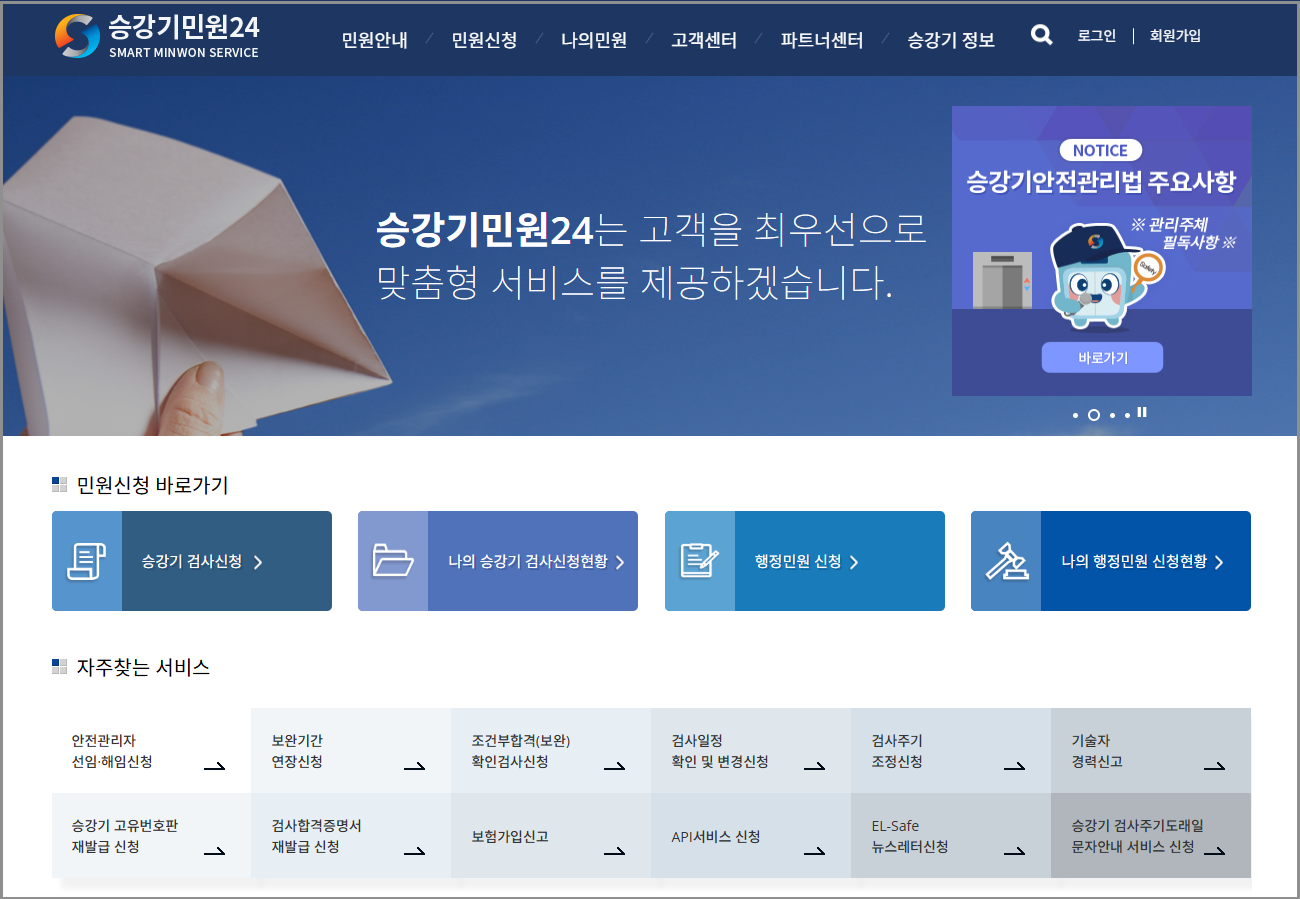The height and width of the screenshot is (899, 1300).
Task: Click the arrow icon beside 보험가입신고
Action: coord(615,851)
